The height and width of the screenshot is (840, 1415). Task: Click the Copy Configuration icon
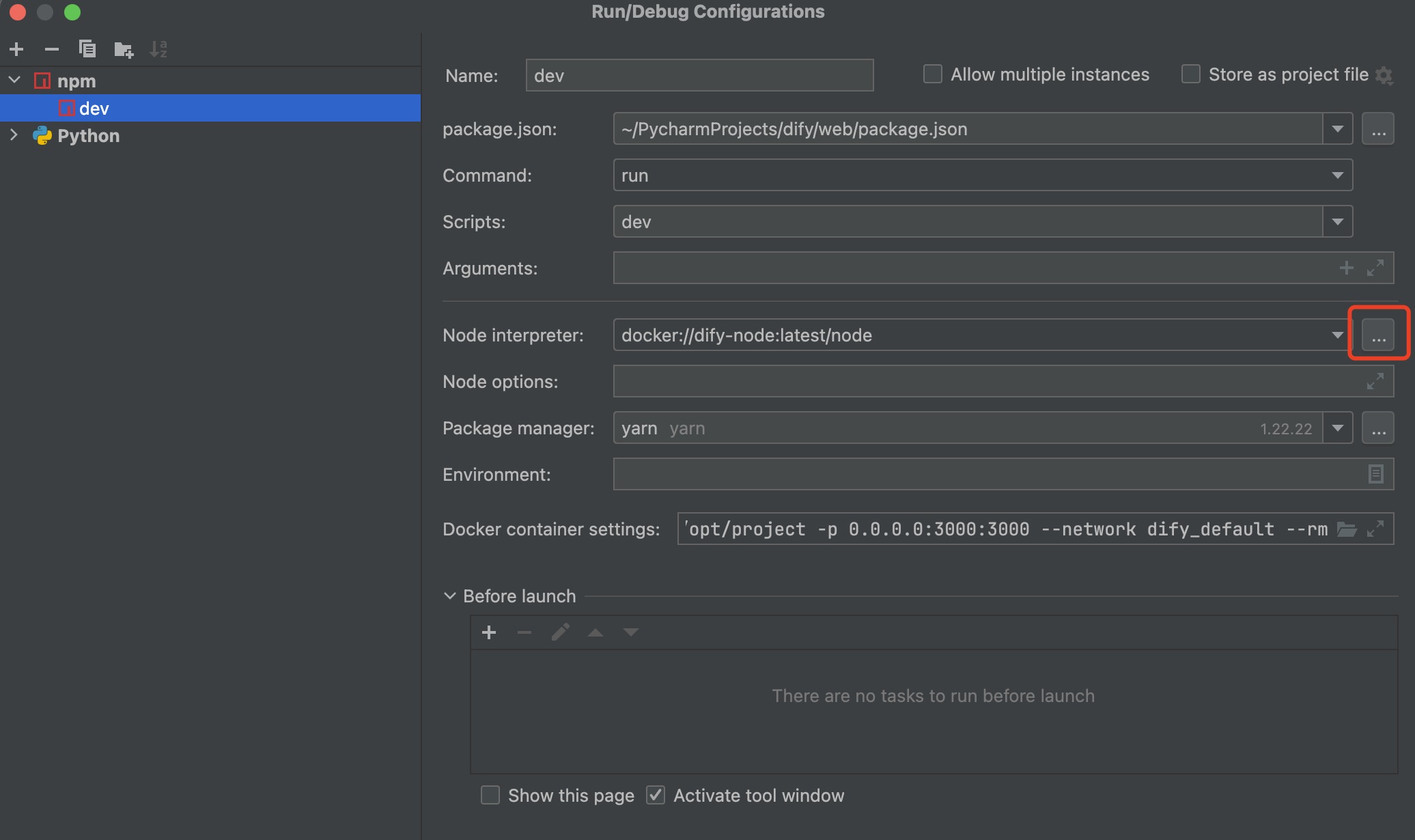87,49
